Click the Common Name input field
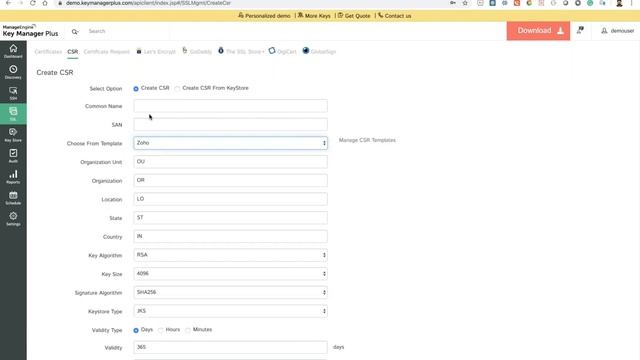This screenshot has height=360, width=640. tap(230, 106)
